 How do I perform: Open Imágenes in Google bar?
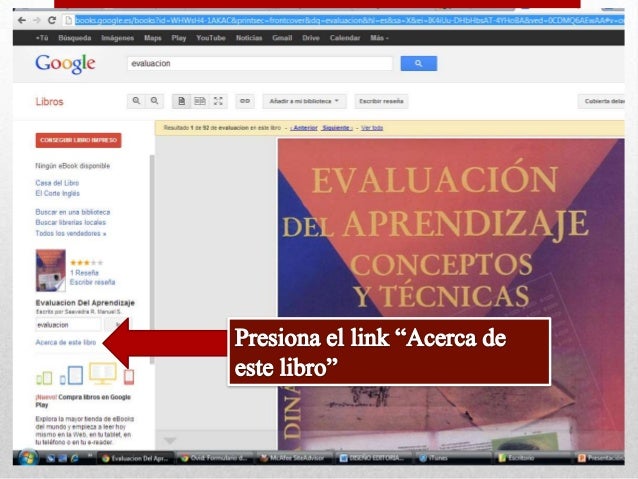click(118, 38)
